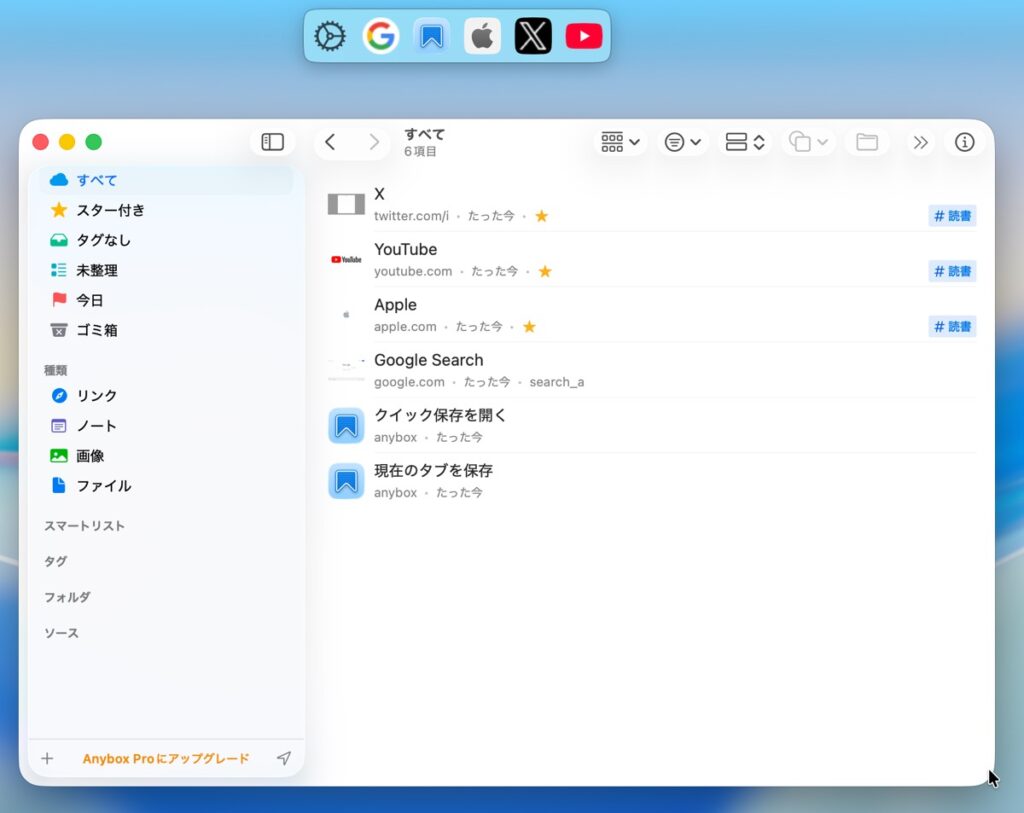This screenshot has width=1024, height=813.
Task: Toggle the sidebar visibility button
Action: tap(272, 142)
